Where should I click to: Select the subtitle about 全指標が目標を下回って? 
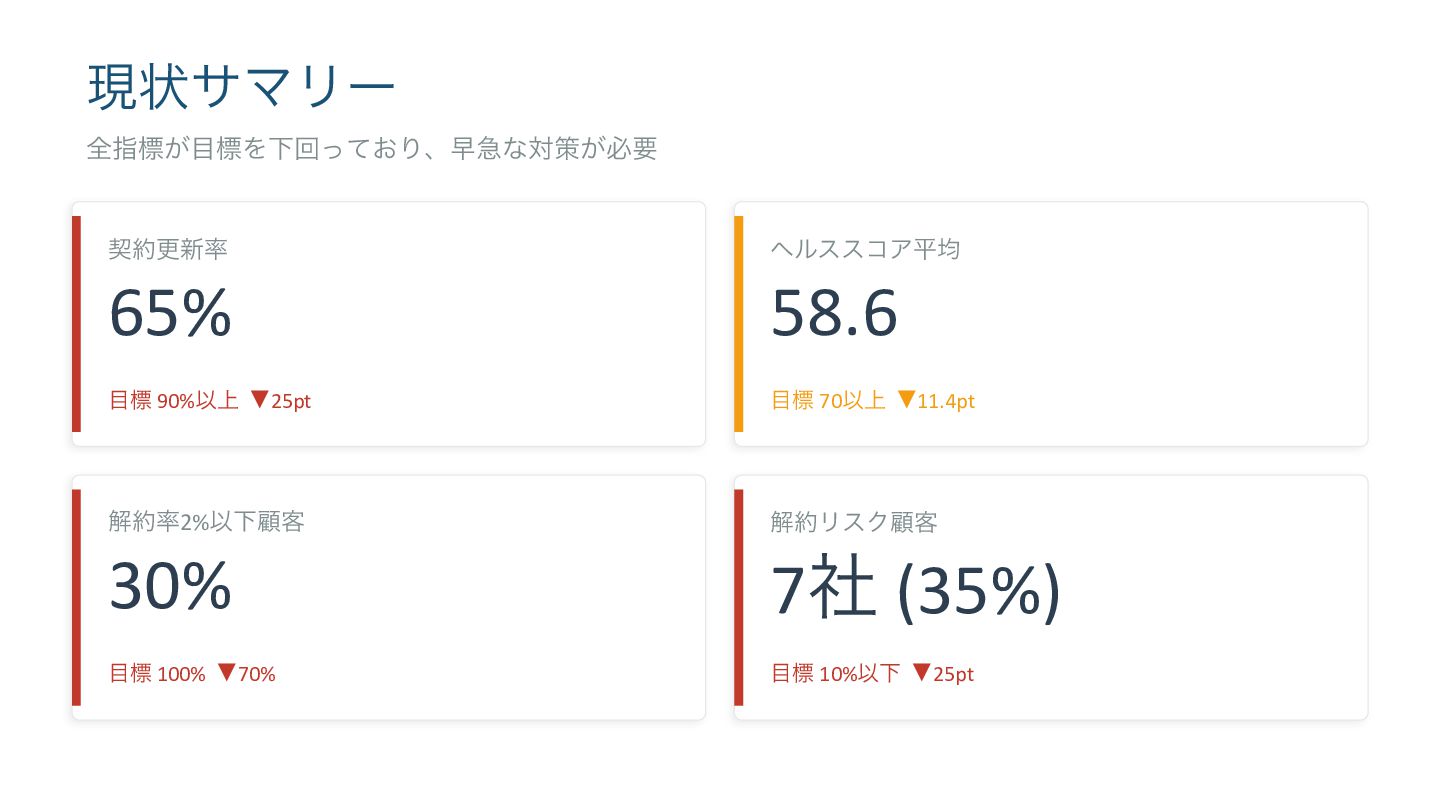click(372, 149)
